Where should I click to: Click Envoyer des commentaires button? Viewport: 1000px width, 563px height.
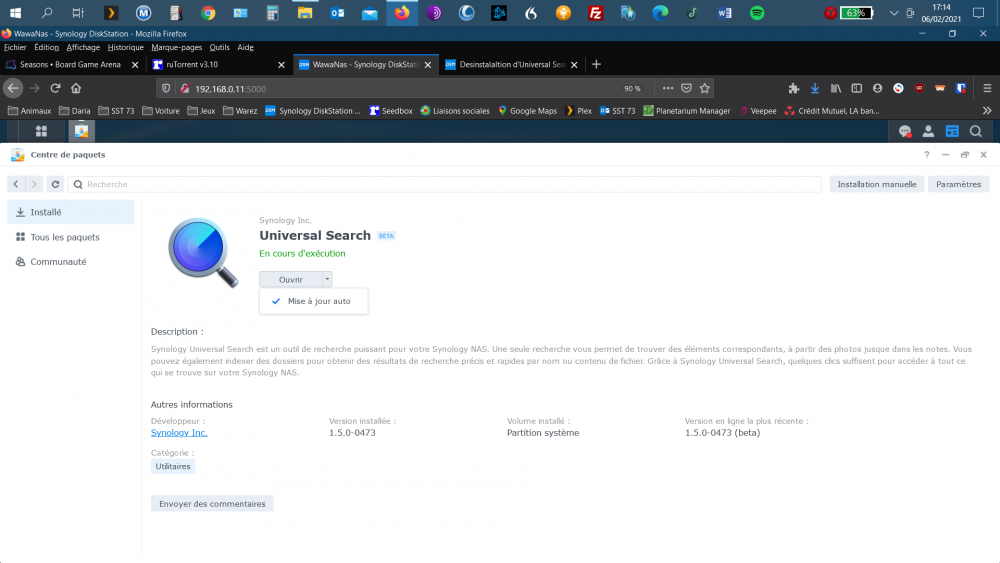click(x=212, y=504)
